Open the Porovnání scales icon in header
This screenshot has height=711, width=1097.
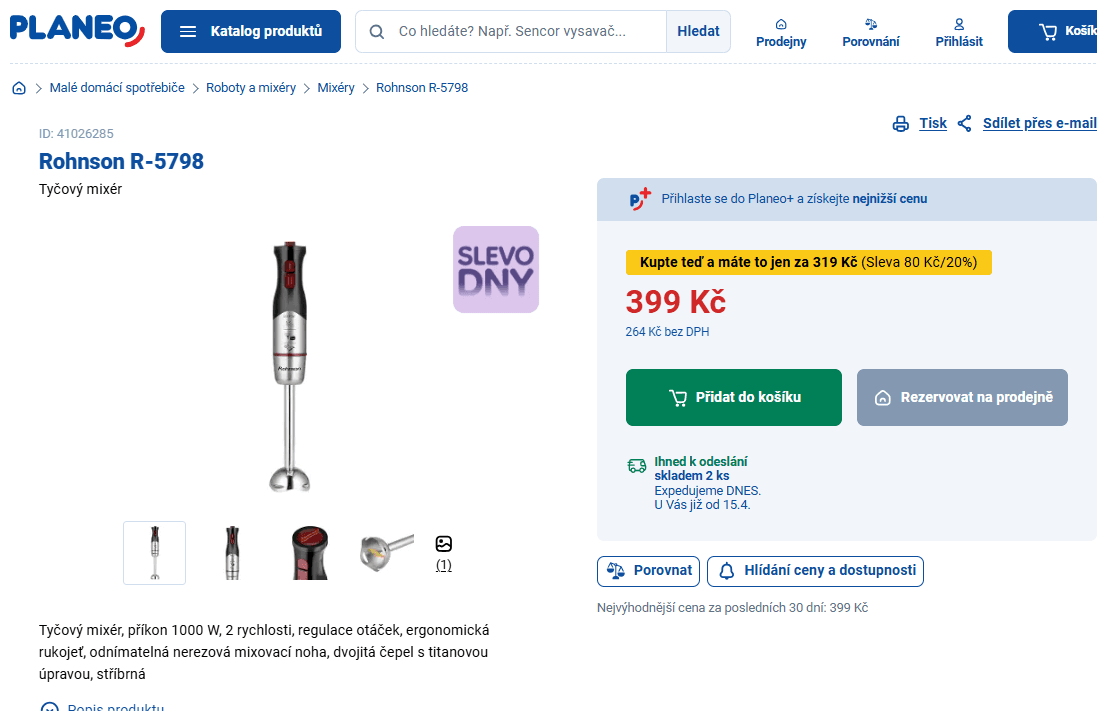click(870, 24)
